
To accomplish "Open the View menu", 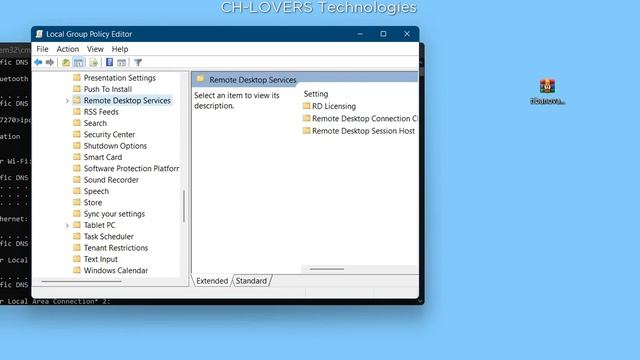I will pos(95,49).
